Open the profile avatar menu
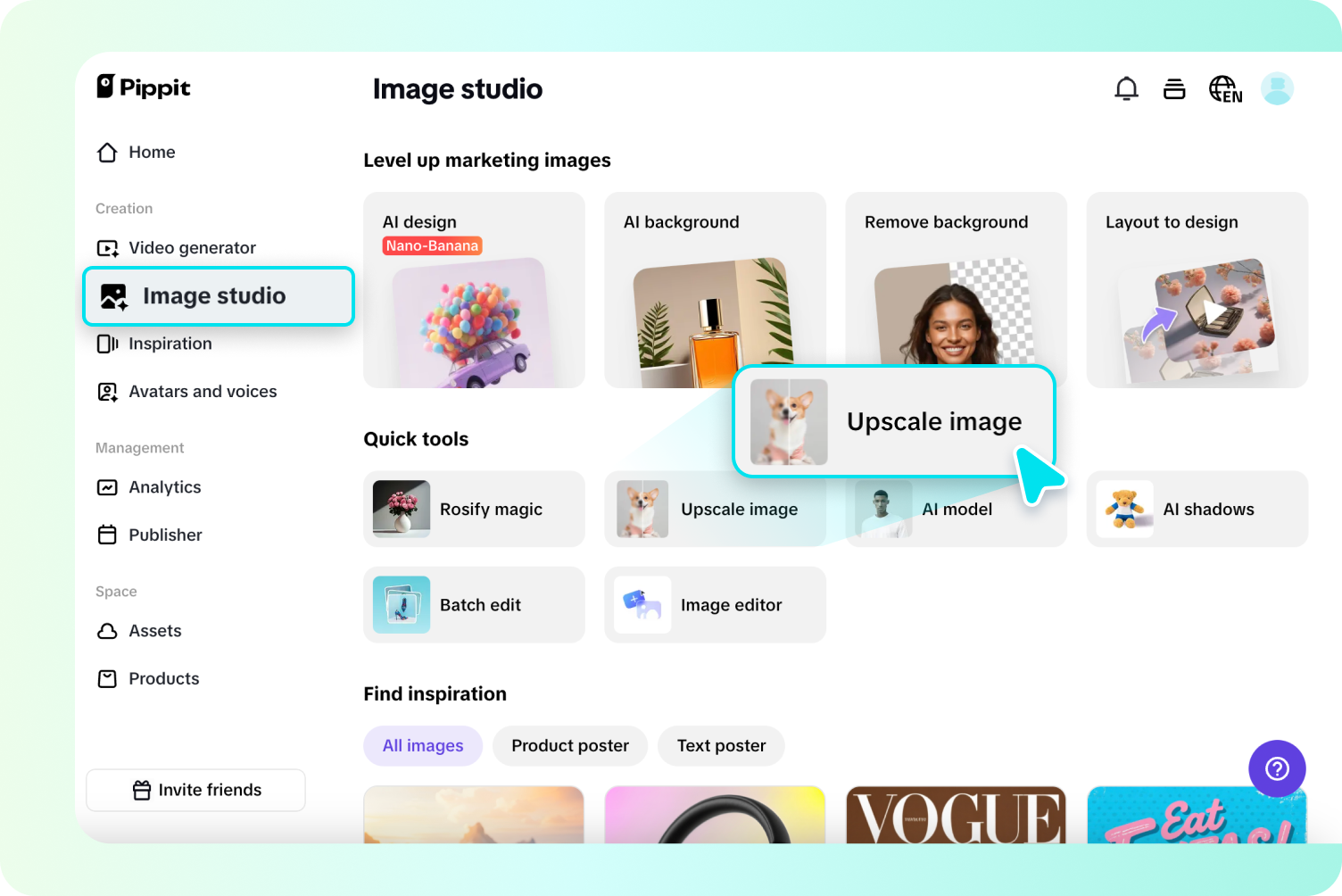Viewport: 1342px width, 896px height. click(x=1277, y=88)
